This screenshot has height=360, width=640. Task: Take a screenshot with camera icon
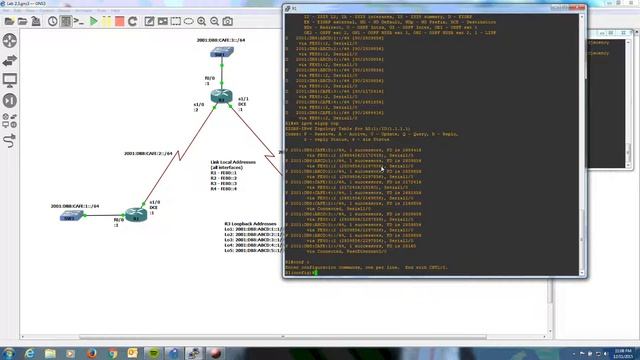coord(228,21)
